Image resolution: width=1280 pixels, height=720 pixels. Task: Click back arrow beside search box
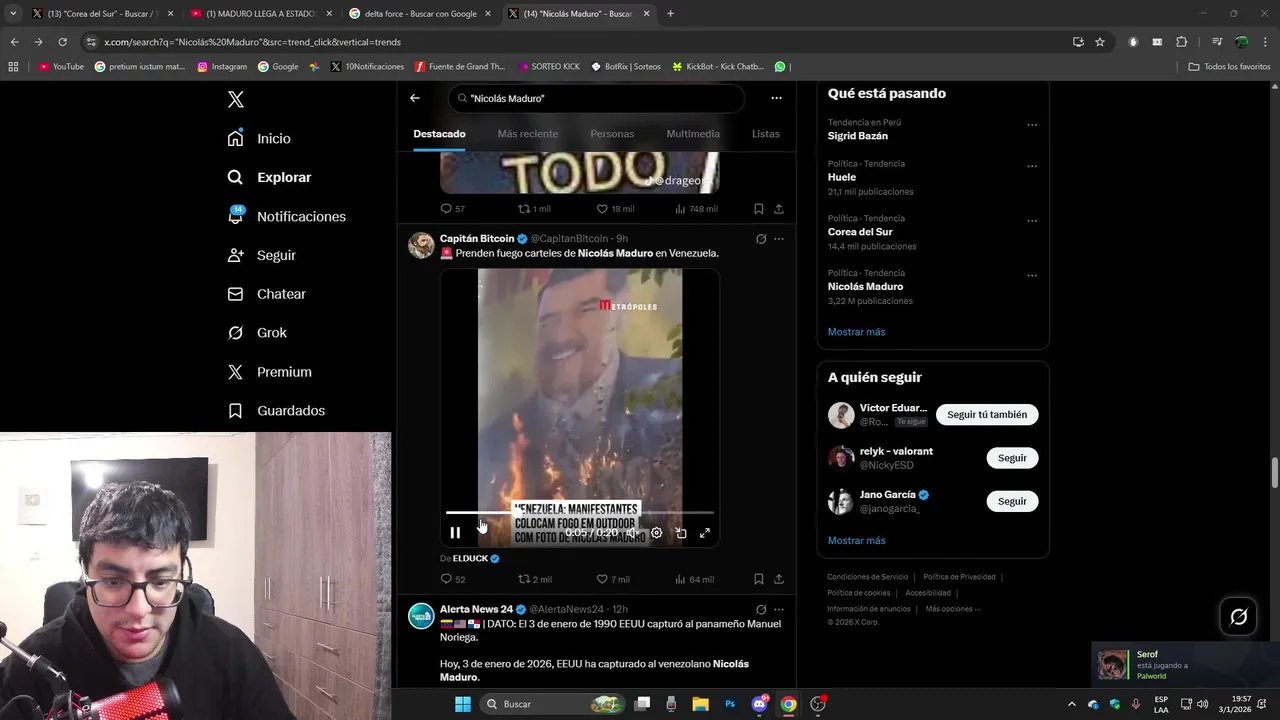415,98
